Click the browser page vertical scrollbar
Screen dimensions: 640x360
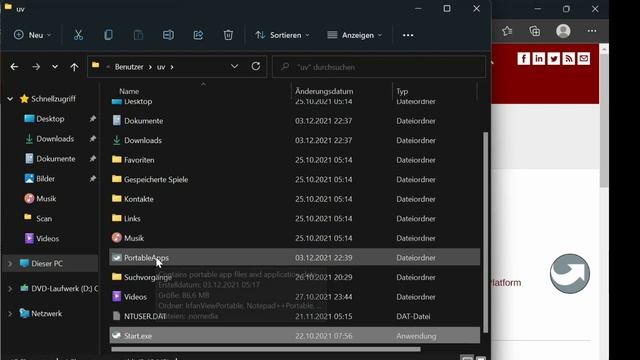[x=604, y=120]
